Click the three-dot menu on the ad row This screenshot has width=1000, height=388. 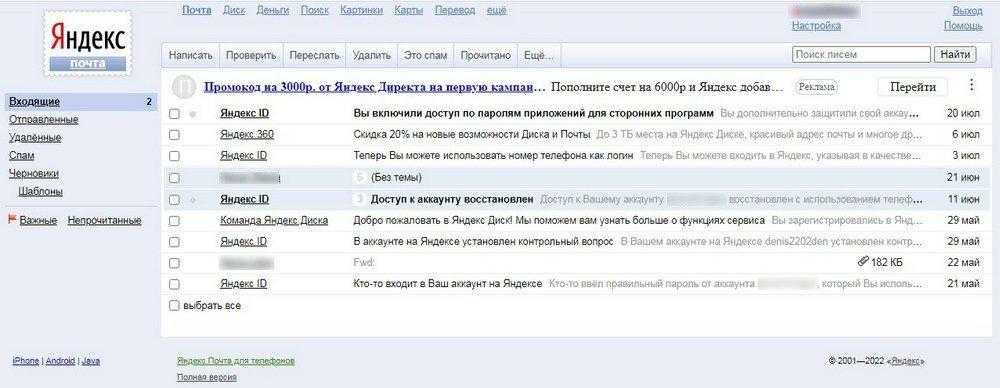click(971, 86)
